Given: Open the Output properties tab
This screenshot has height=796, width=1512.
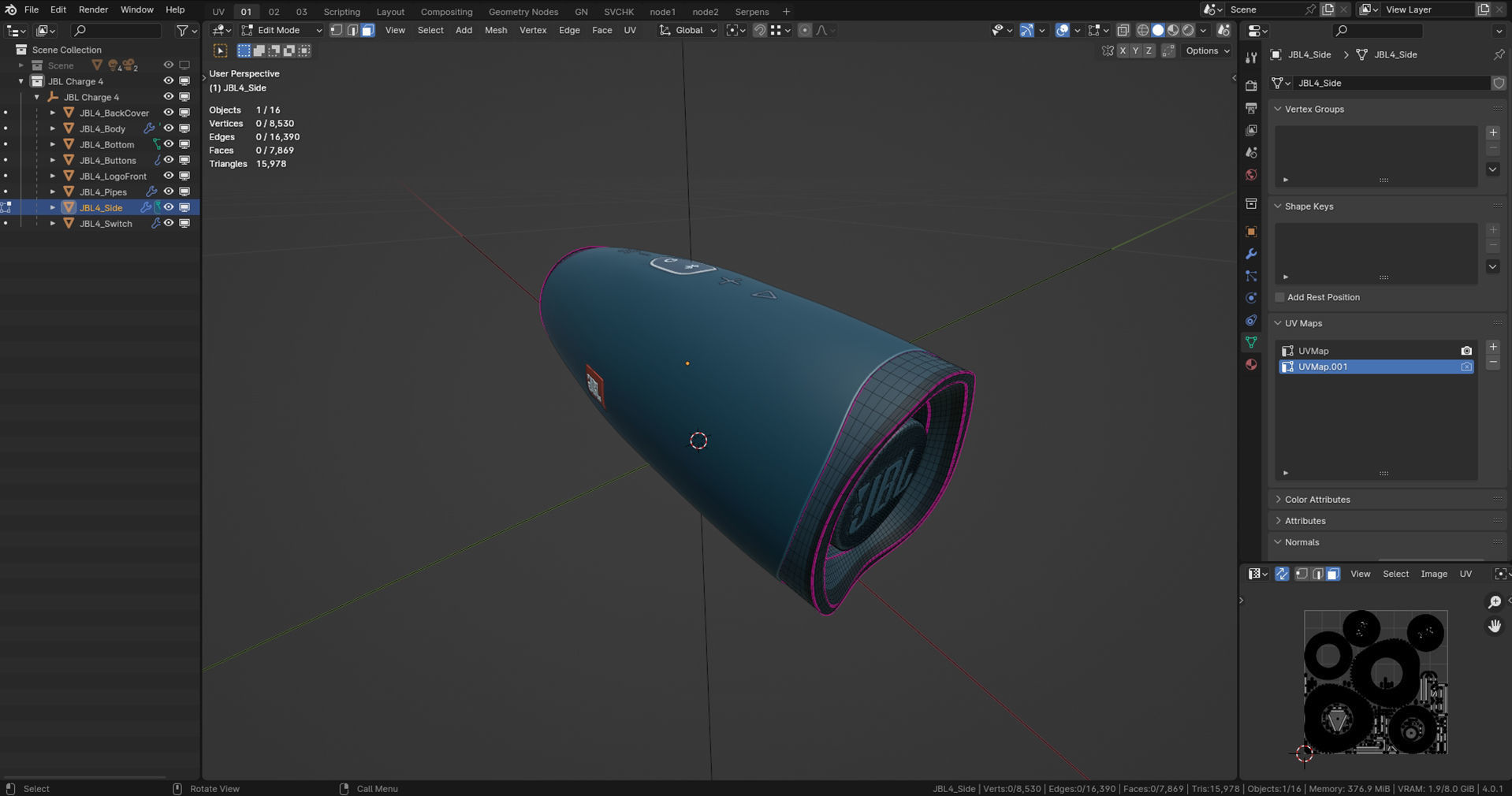Looking at the screenshot, I should click(x=1251, y=107).
